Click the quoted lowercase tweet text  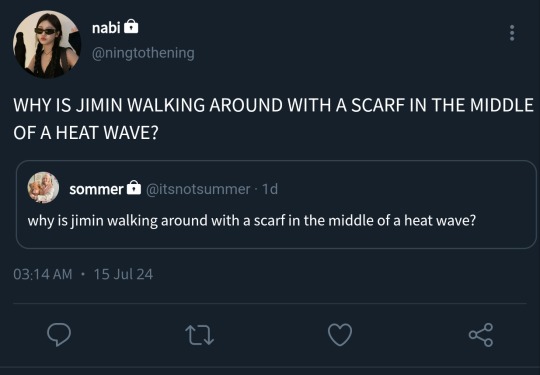tap(251, 221)
